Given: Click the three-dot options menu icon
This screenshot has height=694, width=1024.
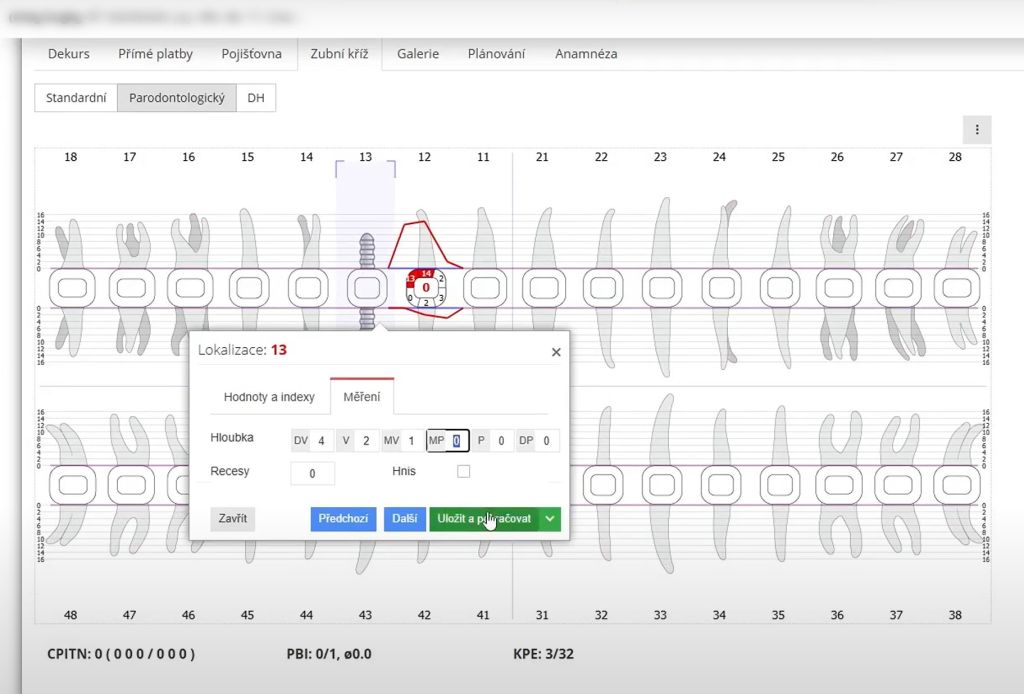Looking at the screenshot, I should (976, 129).
